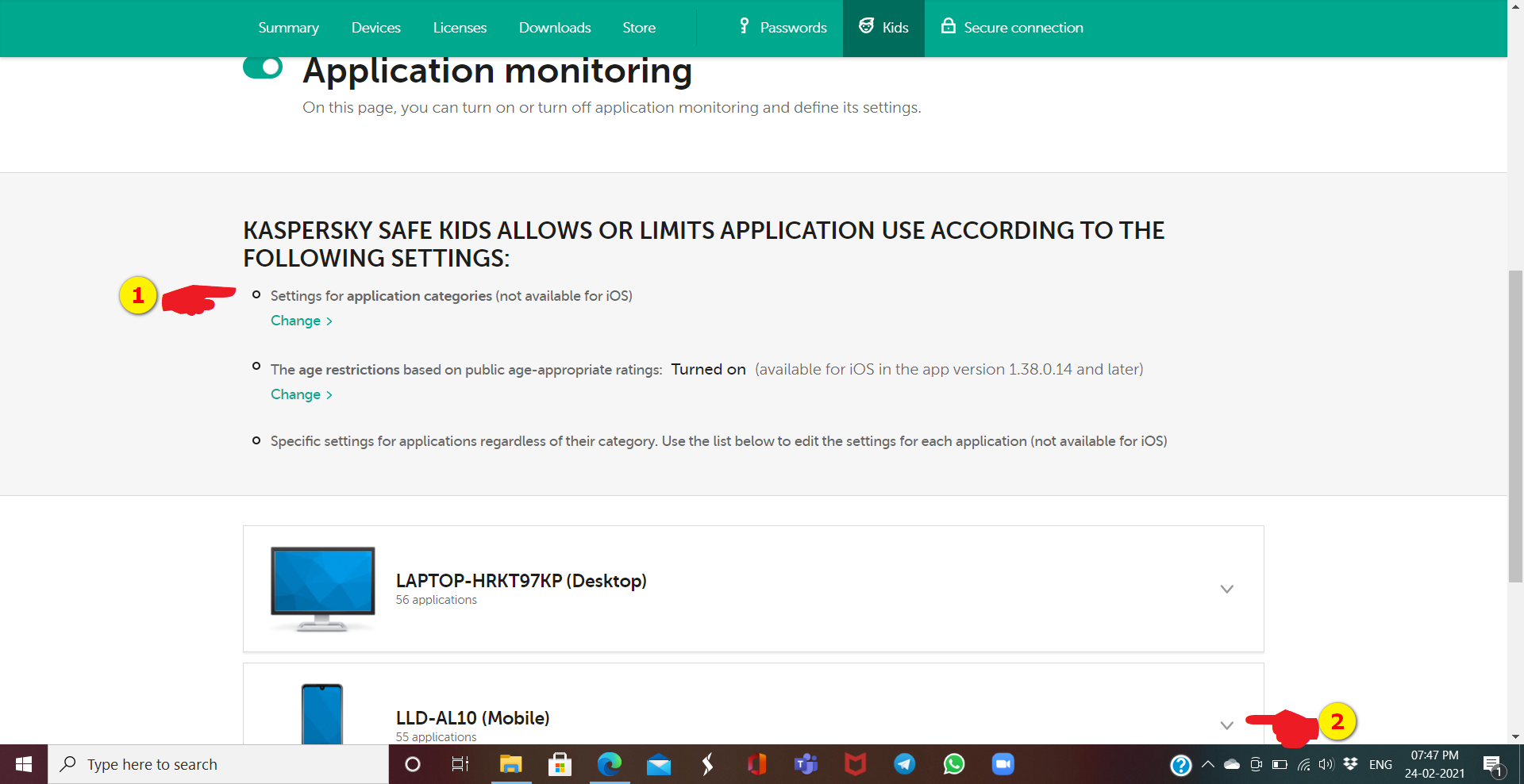This screenshot has width=1524, height=784.
Task: Expand the LAPTOP-HRKT97KP (Desktop) chevron
Action: click(1226, 589)
